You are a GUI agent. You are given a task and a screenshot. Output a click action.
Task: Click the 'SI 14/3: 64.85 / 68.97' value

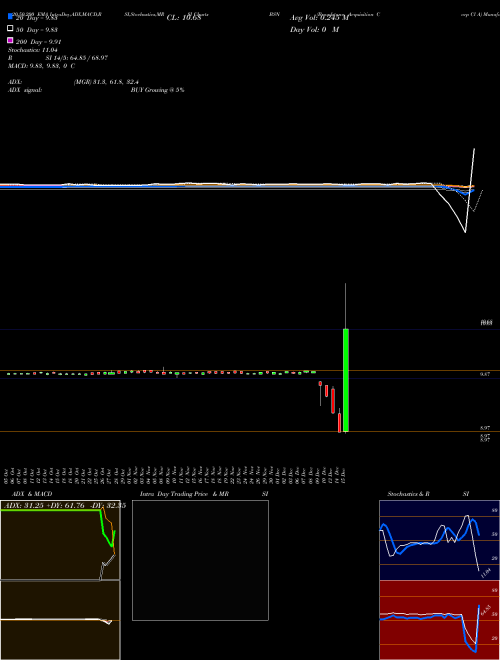(77, 58)
